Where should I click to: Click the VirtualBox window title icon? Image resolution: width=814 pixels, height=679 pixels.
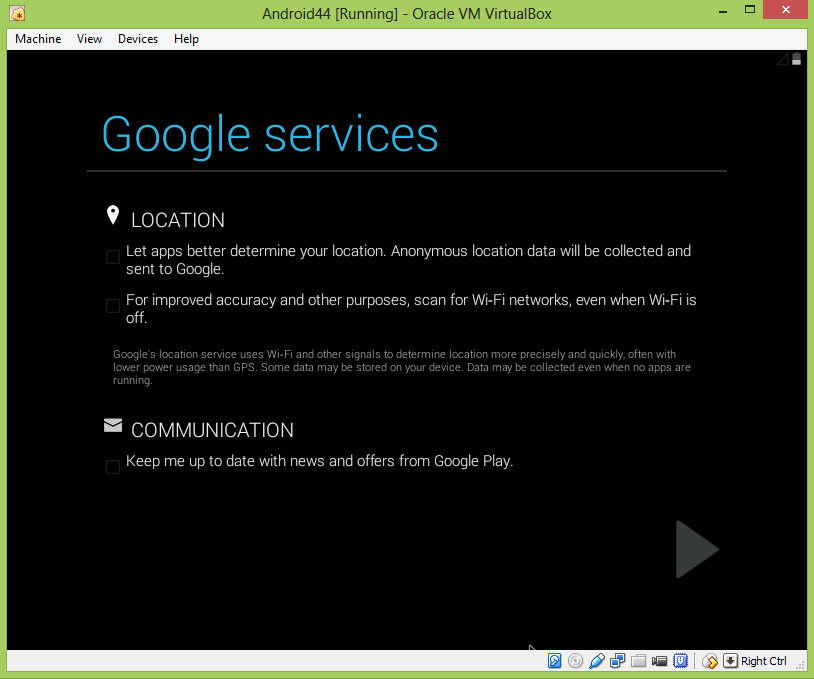coord(17,13)
